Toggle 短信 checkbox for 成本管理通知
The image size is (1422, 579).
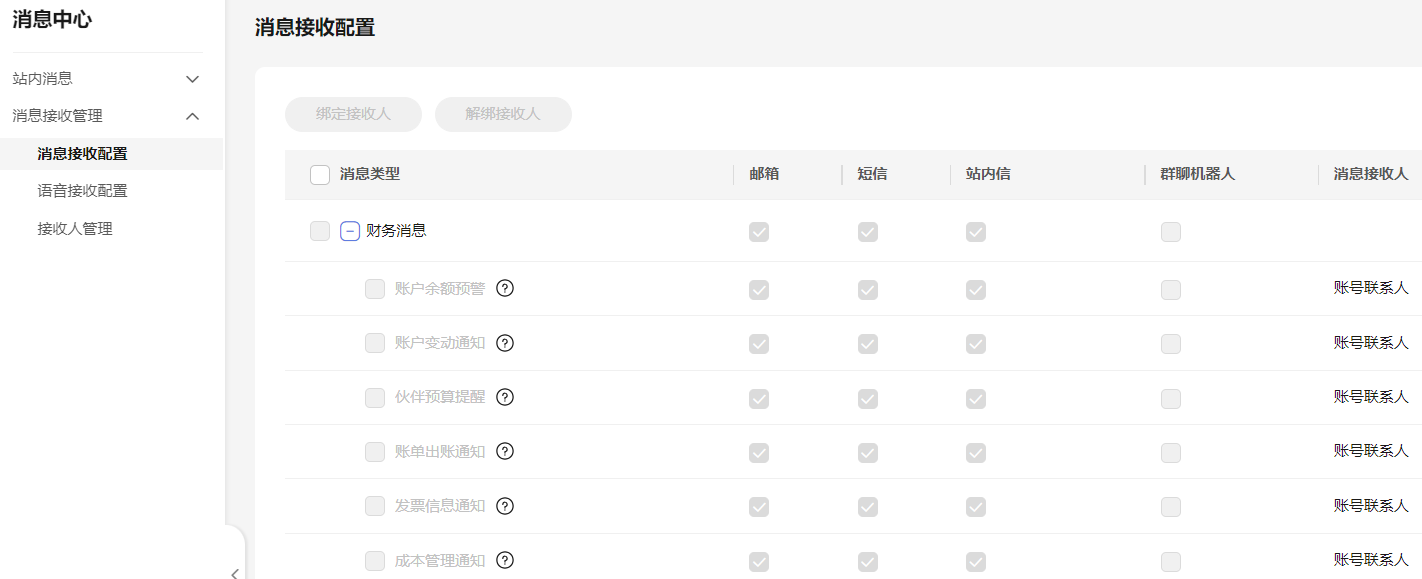coord(868,562)
